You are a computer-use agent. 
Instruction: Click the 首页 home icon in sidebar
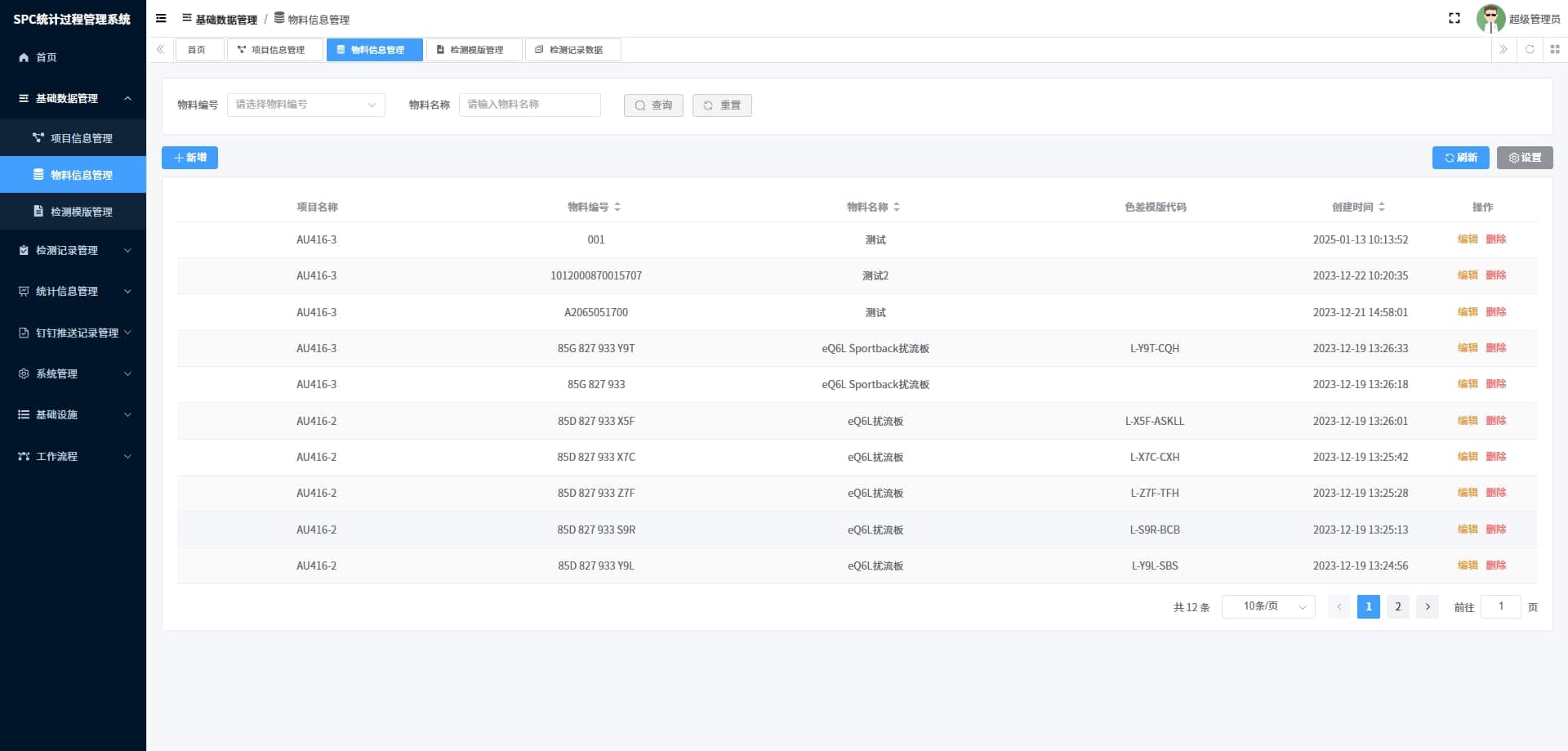(24, 57)
